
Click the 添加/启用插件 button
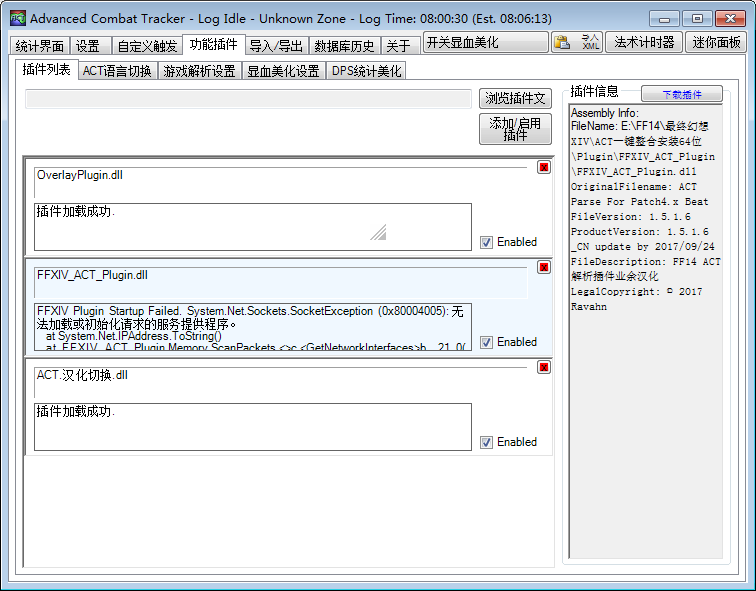tap(515, 129)
